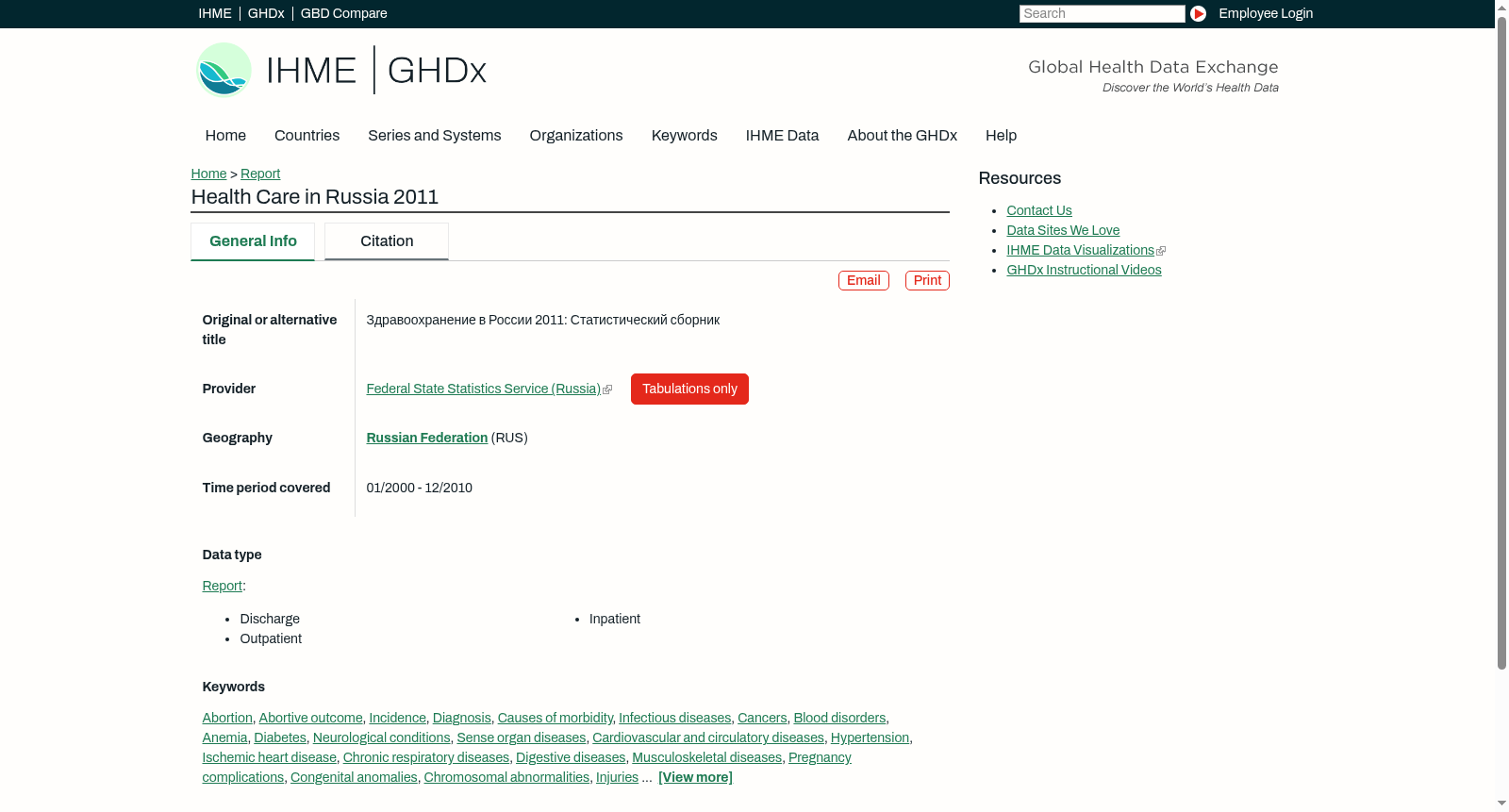The width and height of the screenshot is (1509, 812).
Task: Open Data Sites We Love link
Action: [1063, 230]
